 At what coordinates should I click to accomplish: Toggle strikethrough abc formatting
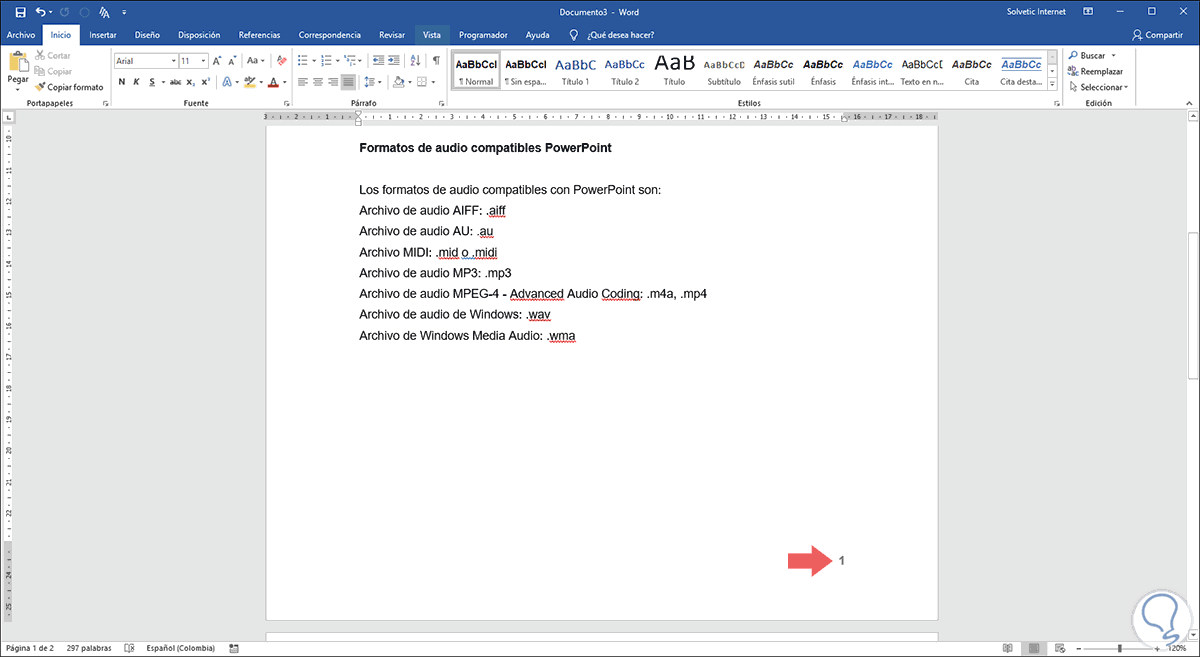[x=176, y=82]
